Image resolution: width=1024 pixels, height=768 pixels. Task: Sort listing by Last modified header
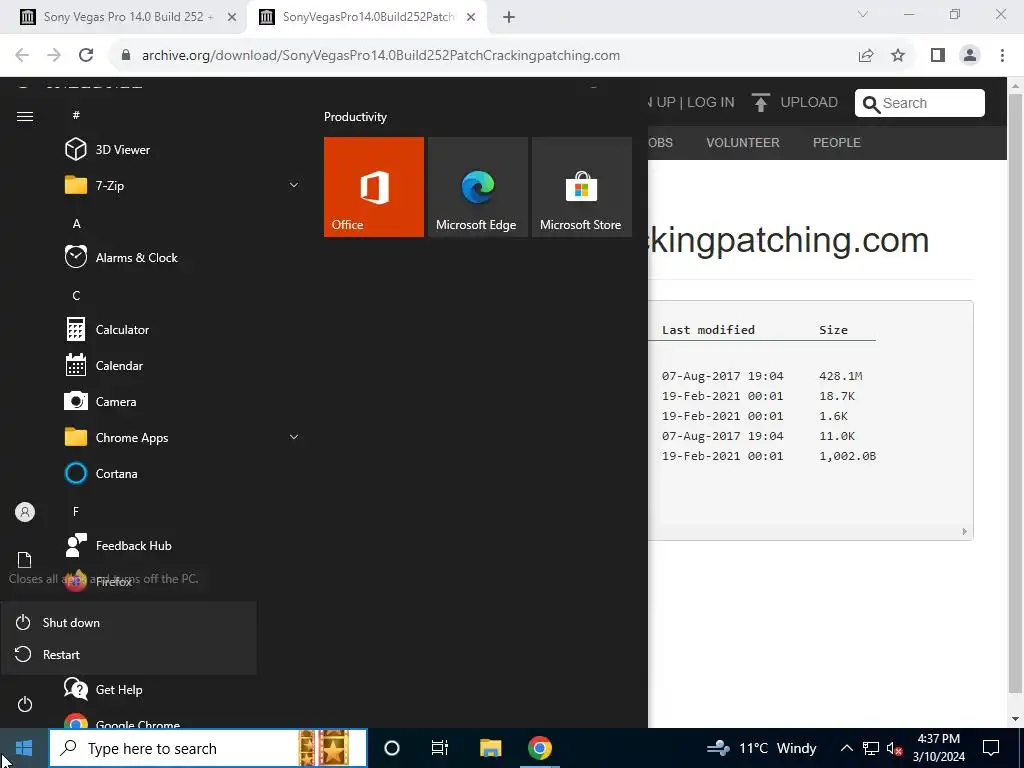pos(708,330)
